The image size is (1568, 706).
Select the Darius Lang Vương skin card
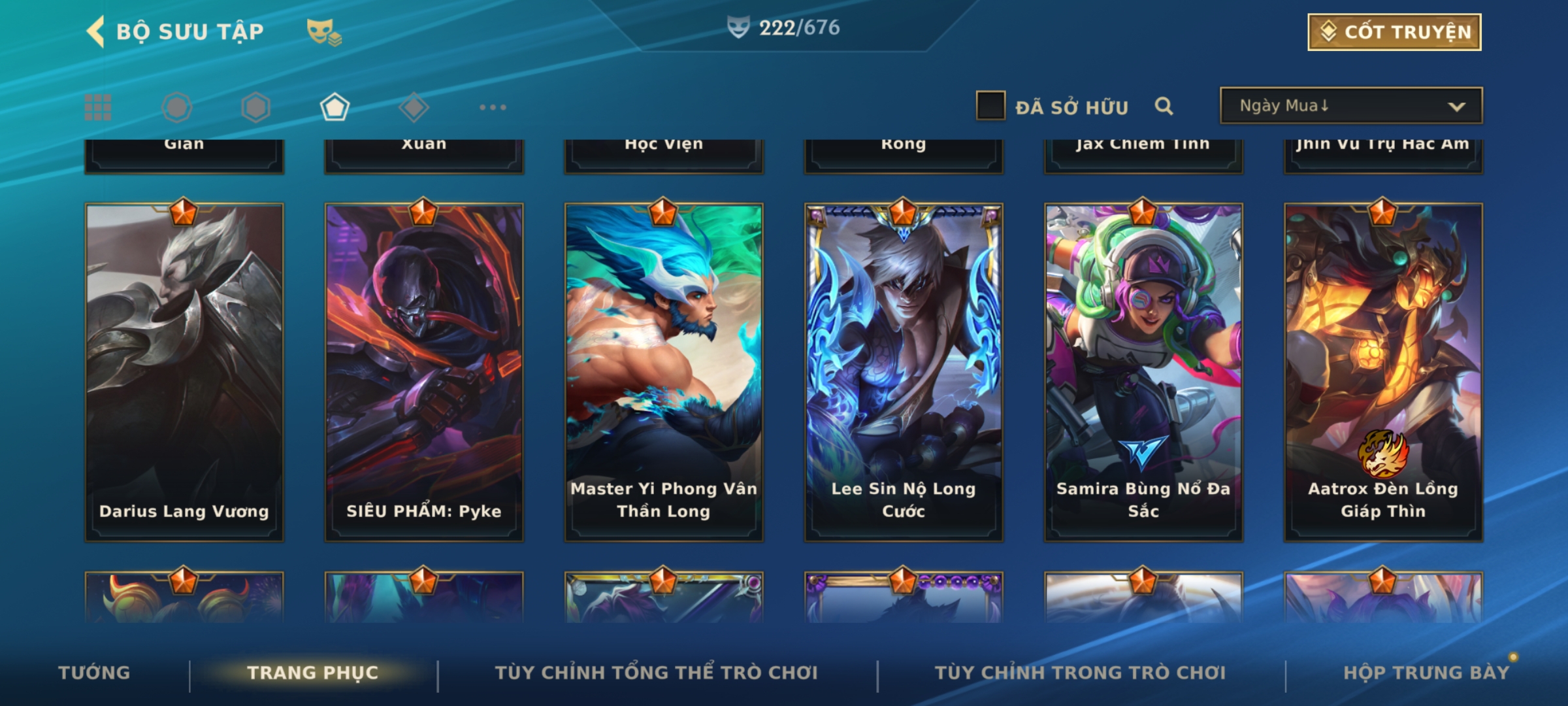[184, 372]
